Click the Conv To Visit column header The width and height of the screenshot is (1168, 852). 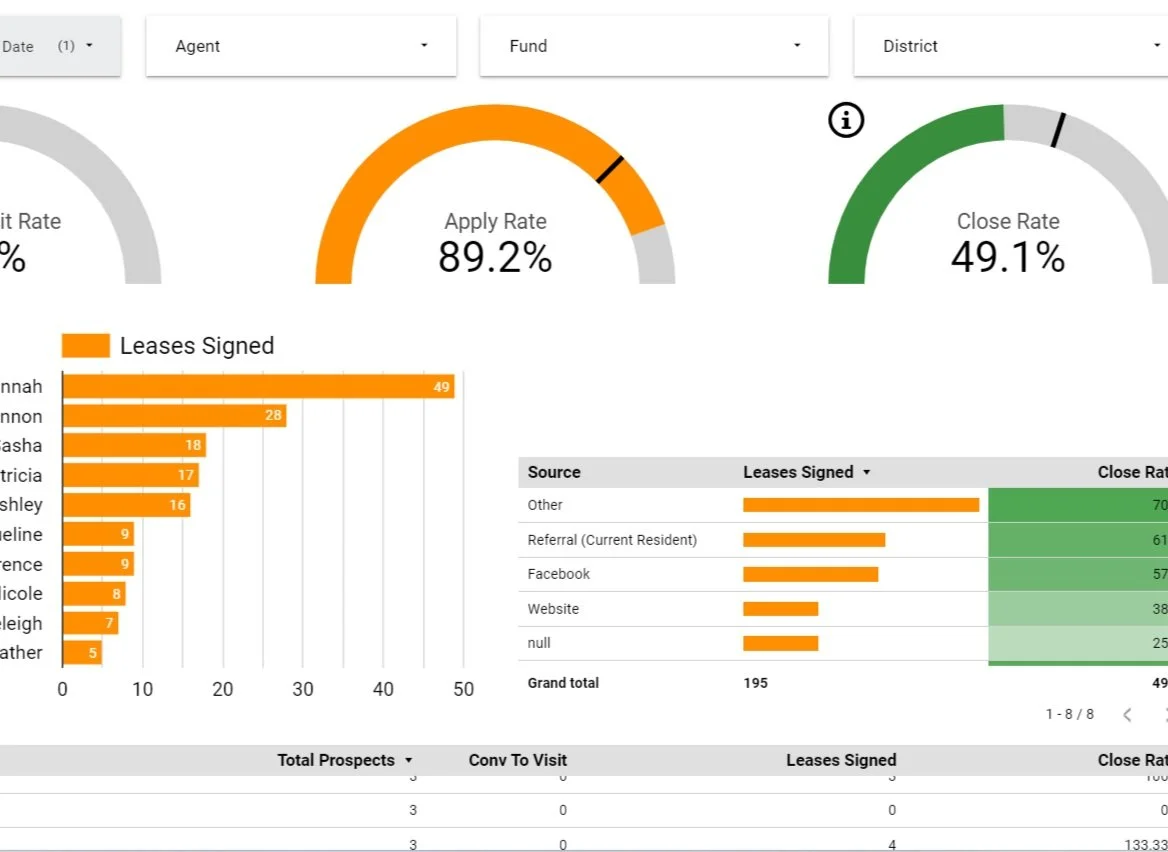pyautogui.click(x=517, y=760)
